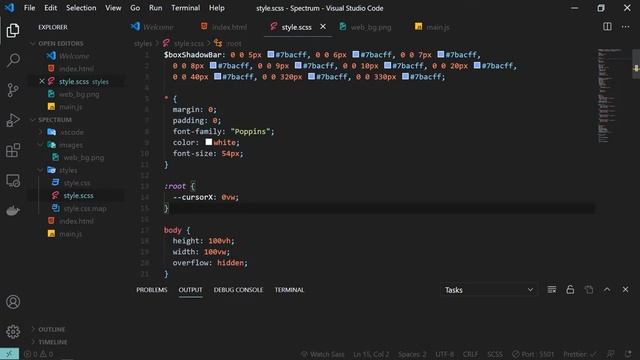Image resolution: width=640 pixels, height=360 pixels.
Task: Close the style.scss editor tab
Action: click(323, 27)
